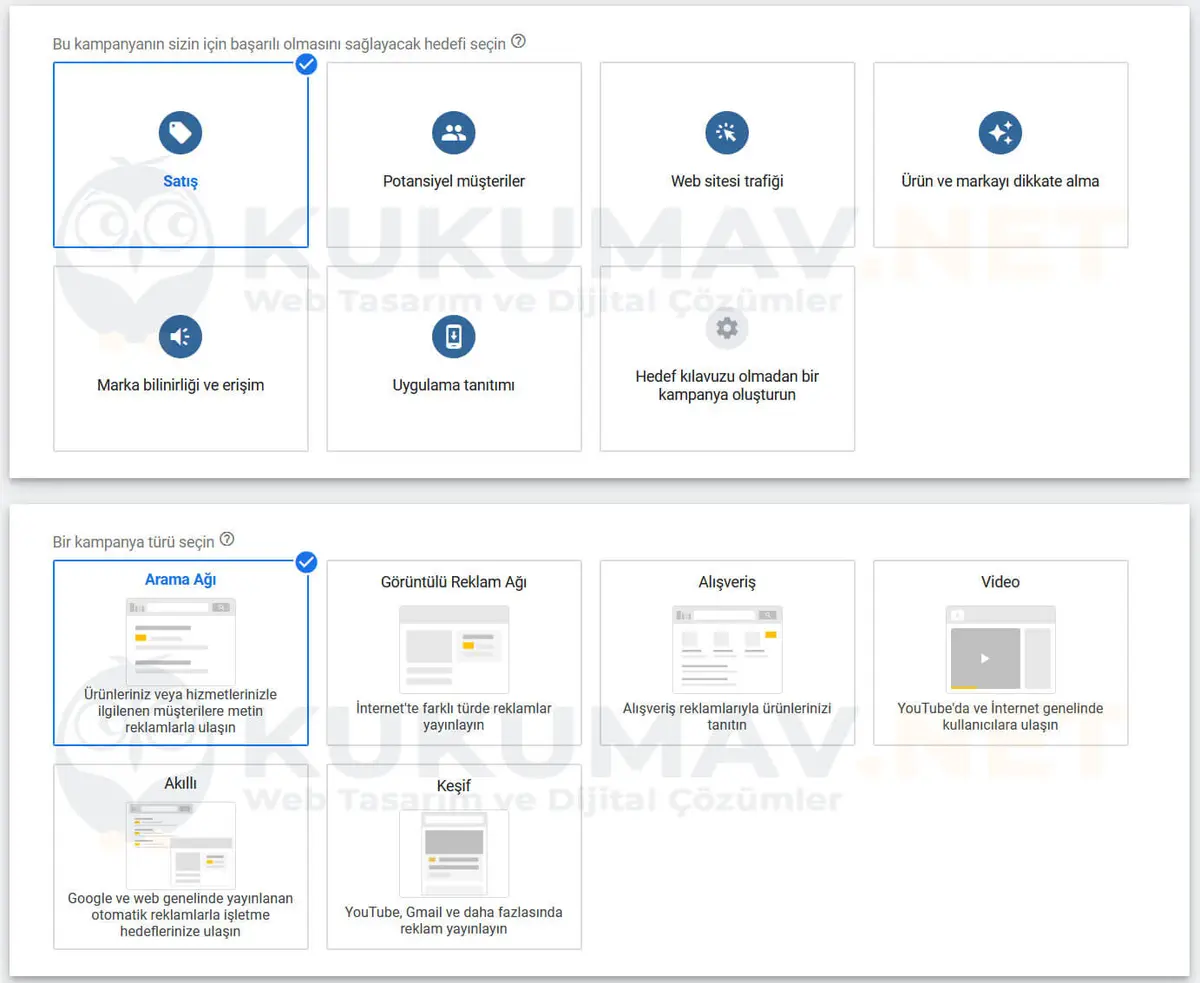The image size is (1200, 983).
Task: Click the gear icon for no-goal campaign
Action: [x=727, y=328]
